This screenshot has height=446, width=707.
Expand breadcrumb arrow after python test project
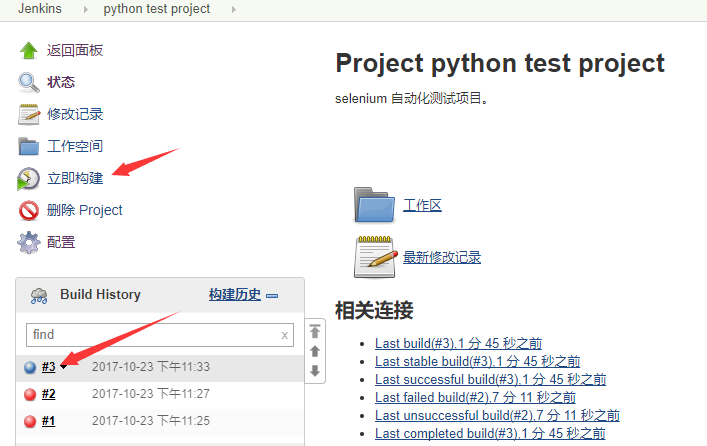[234, 9]
